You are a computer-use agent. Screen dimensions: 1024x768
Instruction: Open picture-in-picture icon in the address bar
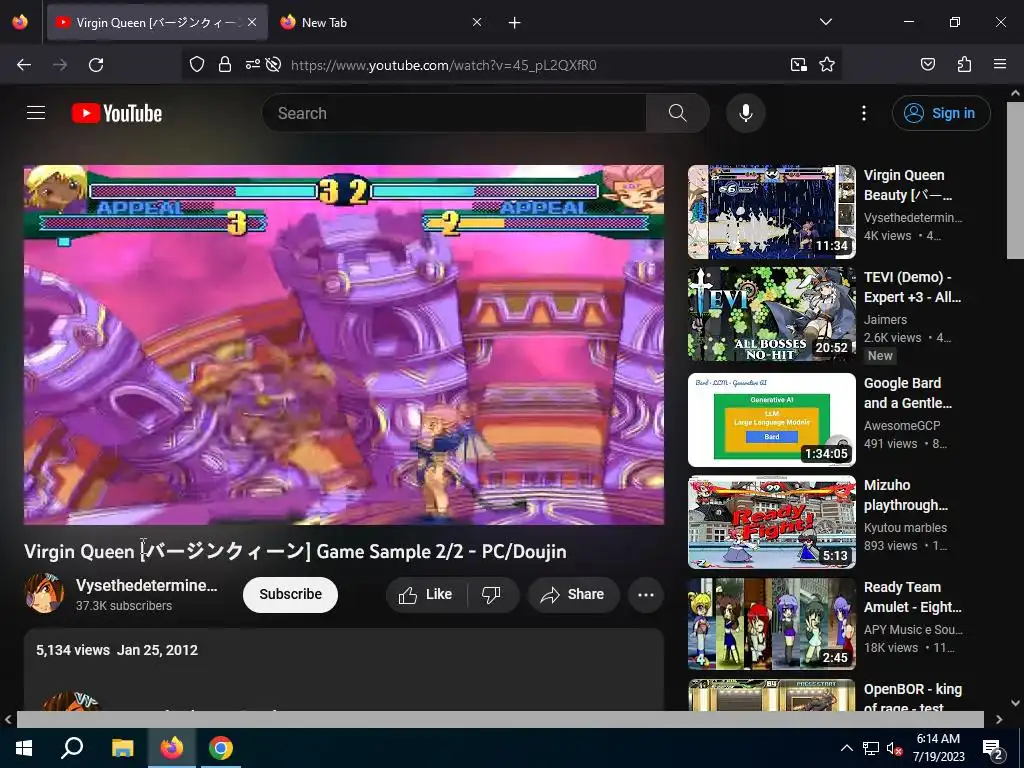point(798,65)
